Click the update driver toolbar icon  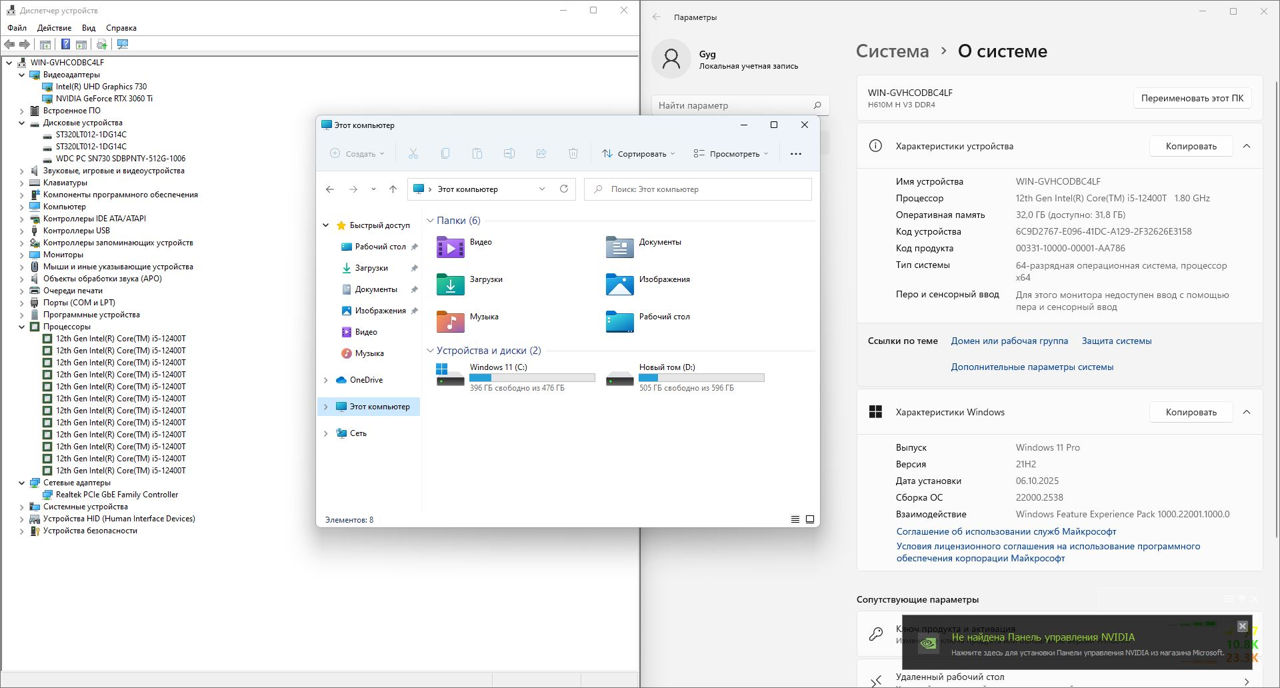[101, 44]
